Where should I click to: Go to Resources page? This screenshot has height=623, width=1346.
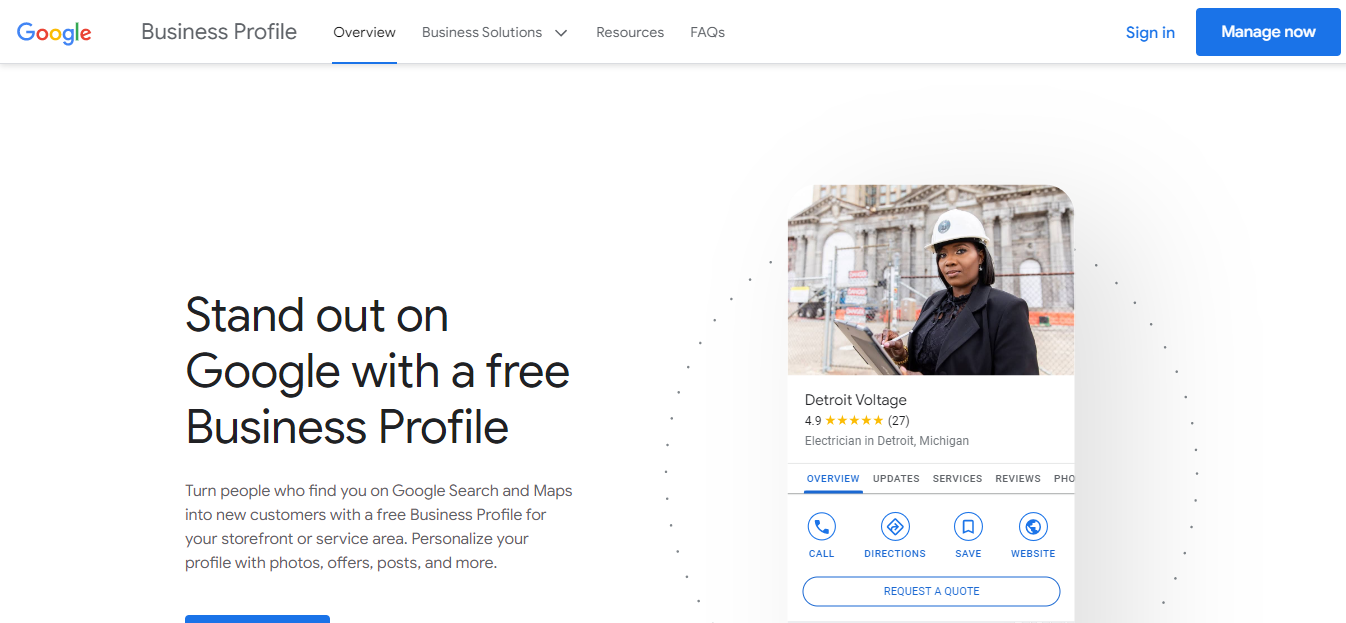pos(630,32)
